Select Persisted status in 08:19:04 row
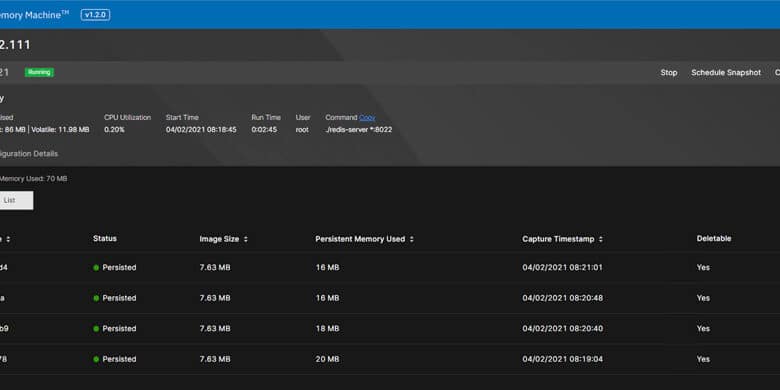The width and height of the screenshot is (780, 390). click(115, 359)
